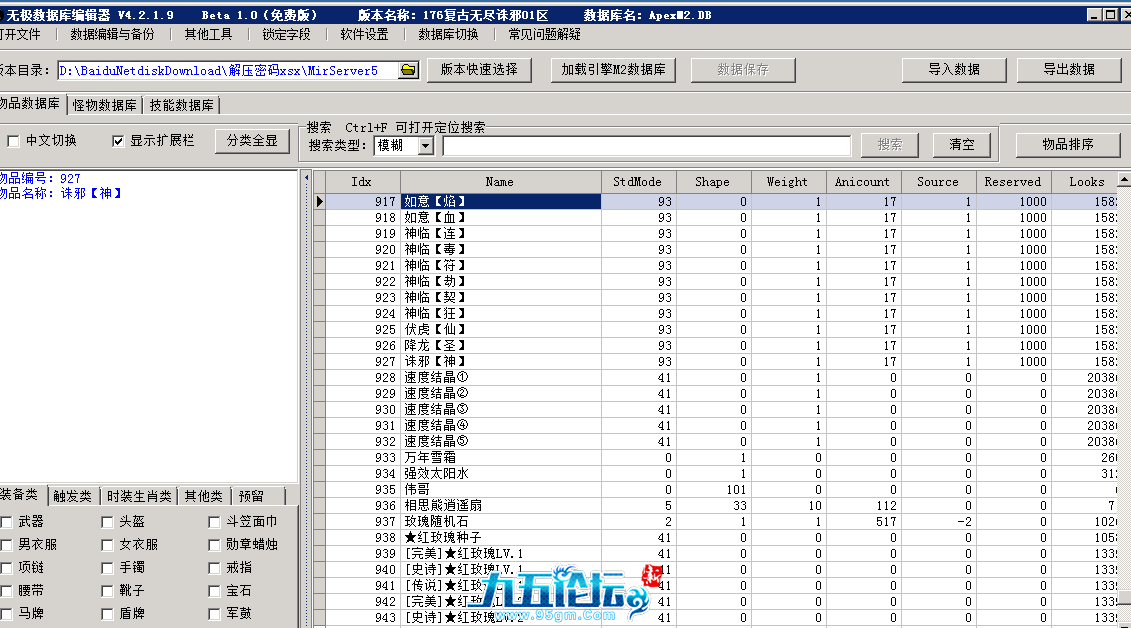Switch to the 技能数据库 tab
This screenshot has width=1131, height=628.
coord(181,105)
